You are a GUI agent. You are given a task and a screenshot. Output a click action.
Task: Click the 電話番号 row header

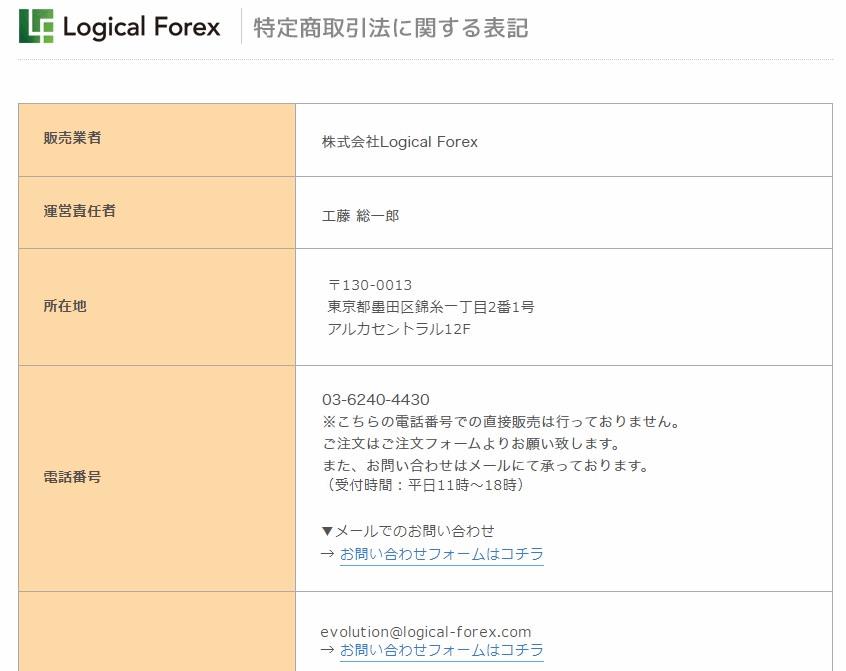coord(72,477)
